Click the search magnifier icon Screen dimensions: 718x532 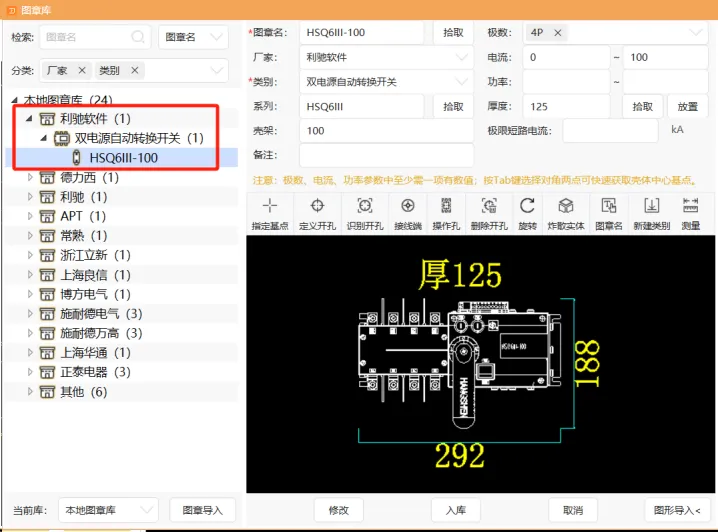[137, 37]
